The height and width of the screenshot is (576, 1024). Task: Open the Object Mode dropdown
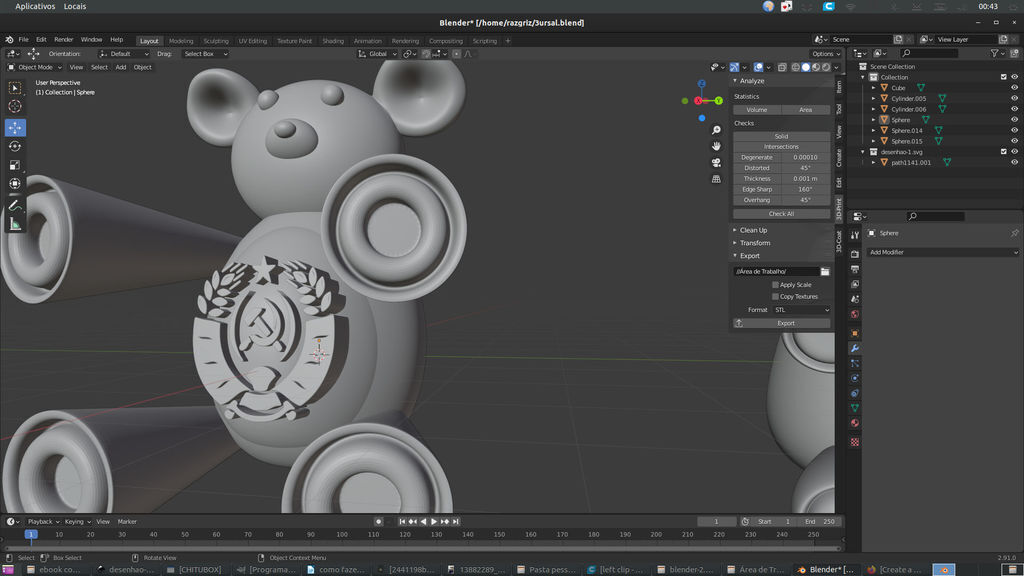(x=35, y=67)
